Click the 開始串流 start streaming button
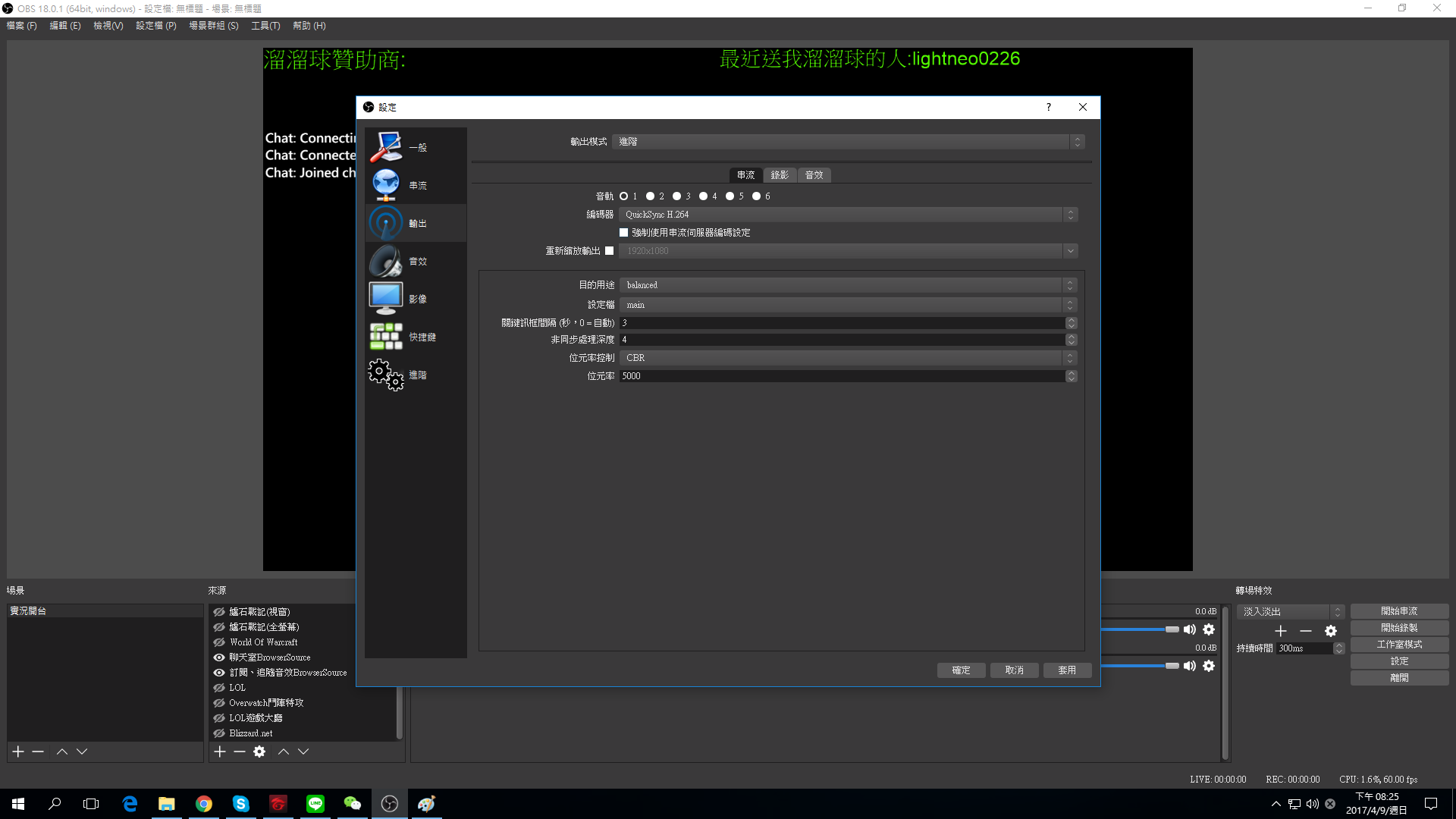 click(x=1398, y=611)
